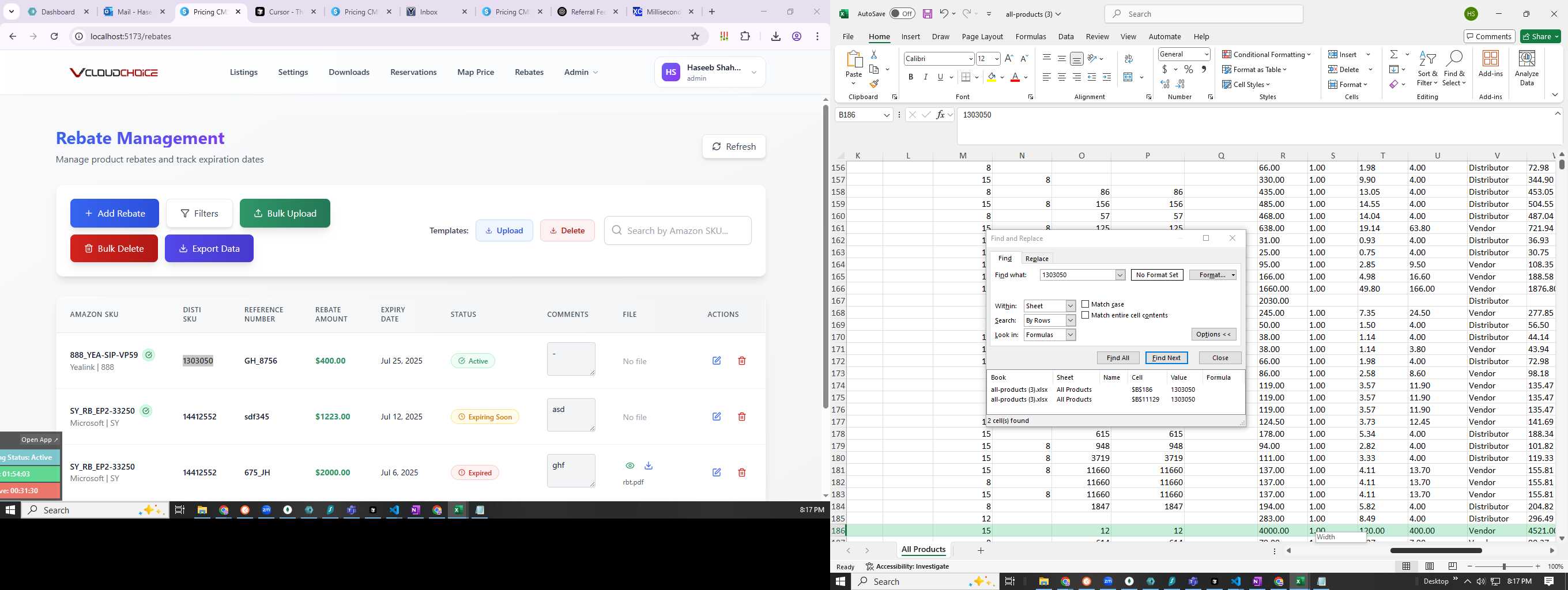Open Chrome extensions puzzle icon
This screenshot has height=590, width=1568.
point(745,36)
